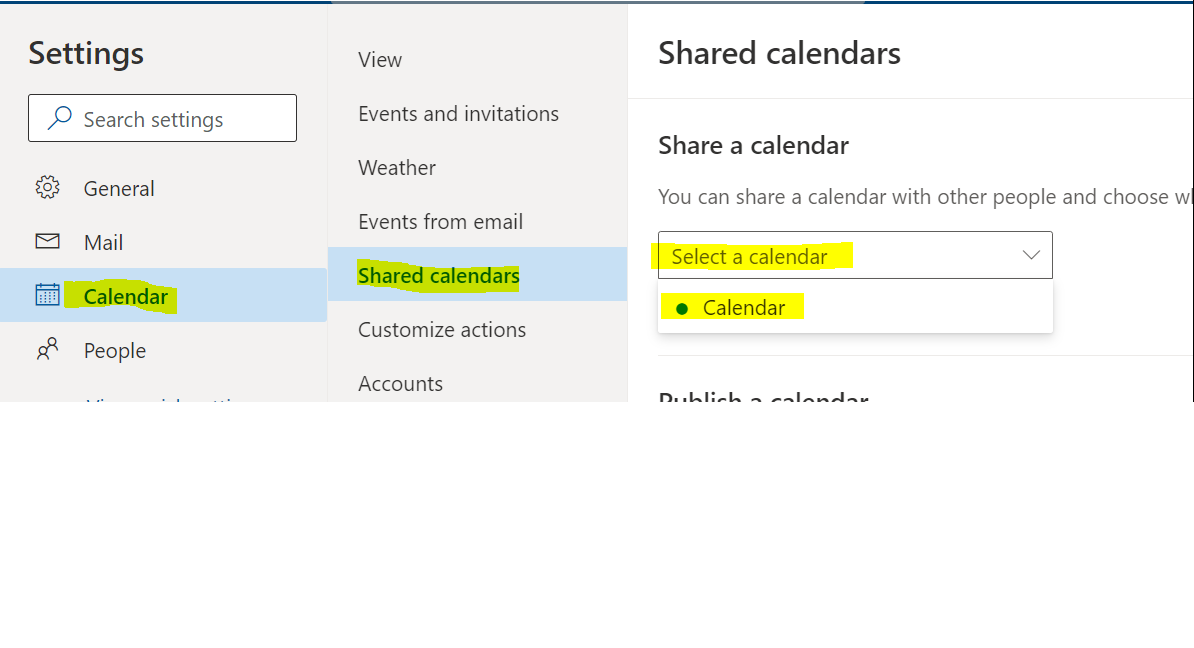
Task: Click the Mail envelope icon
Action: click(x=47, y=241)
